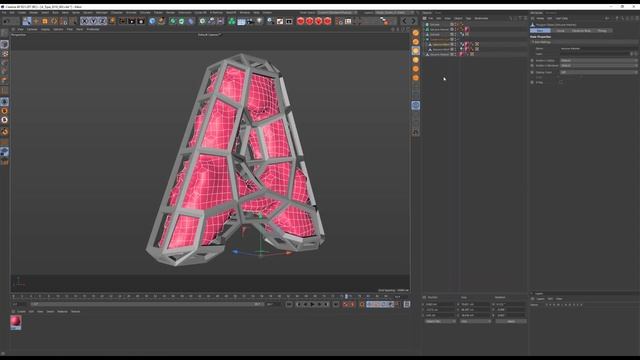Click the Render View icon

pyautogui.click(x=122, y=21)
